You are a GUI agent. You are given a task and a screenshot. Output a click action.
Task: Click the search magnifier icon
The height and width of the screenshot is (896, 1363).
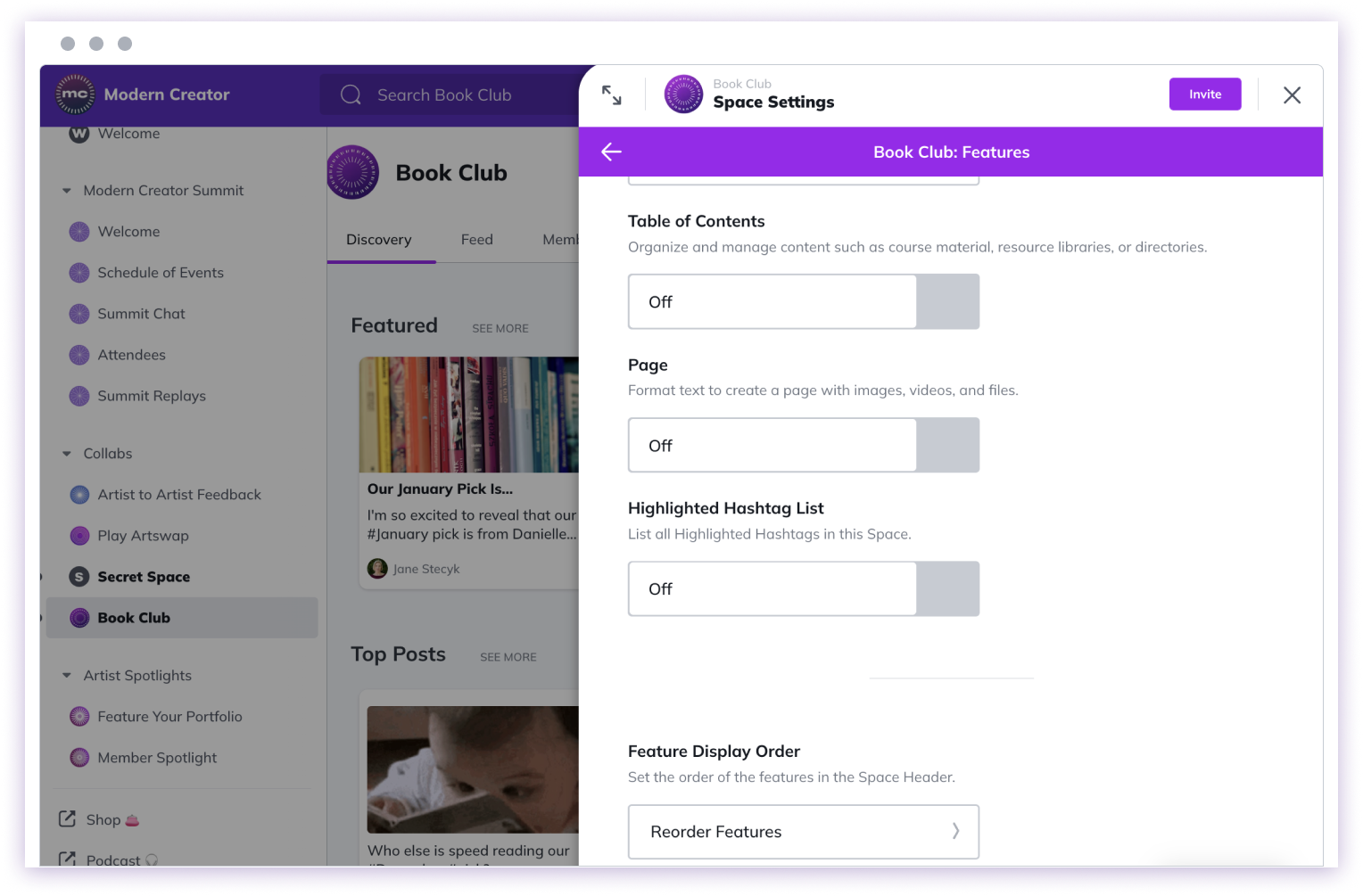click(351, 95)
